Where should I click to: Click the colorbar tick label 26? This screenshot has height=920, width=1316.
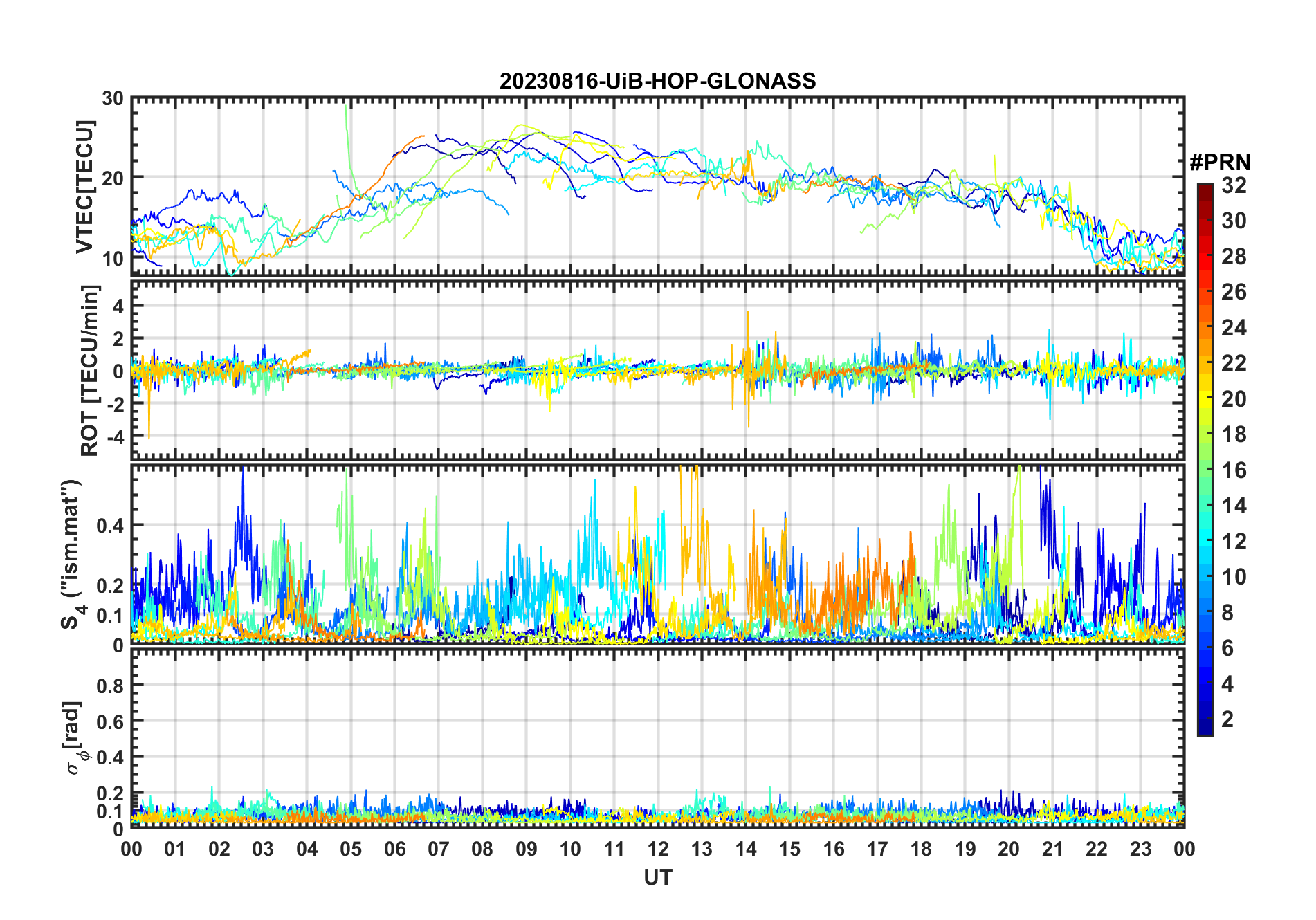pos(1234,292)
